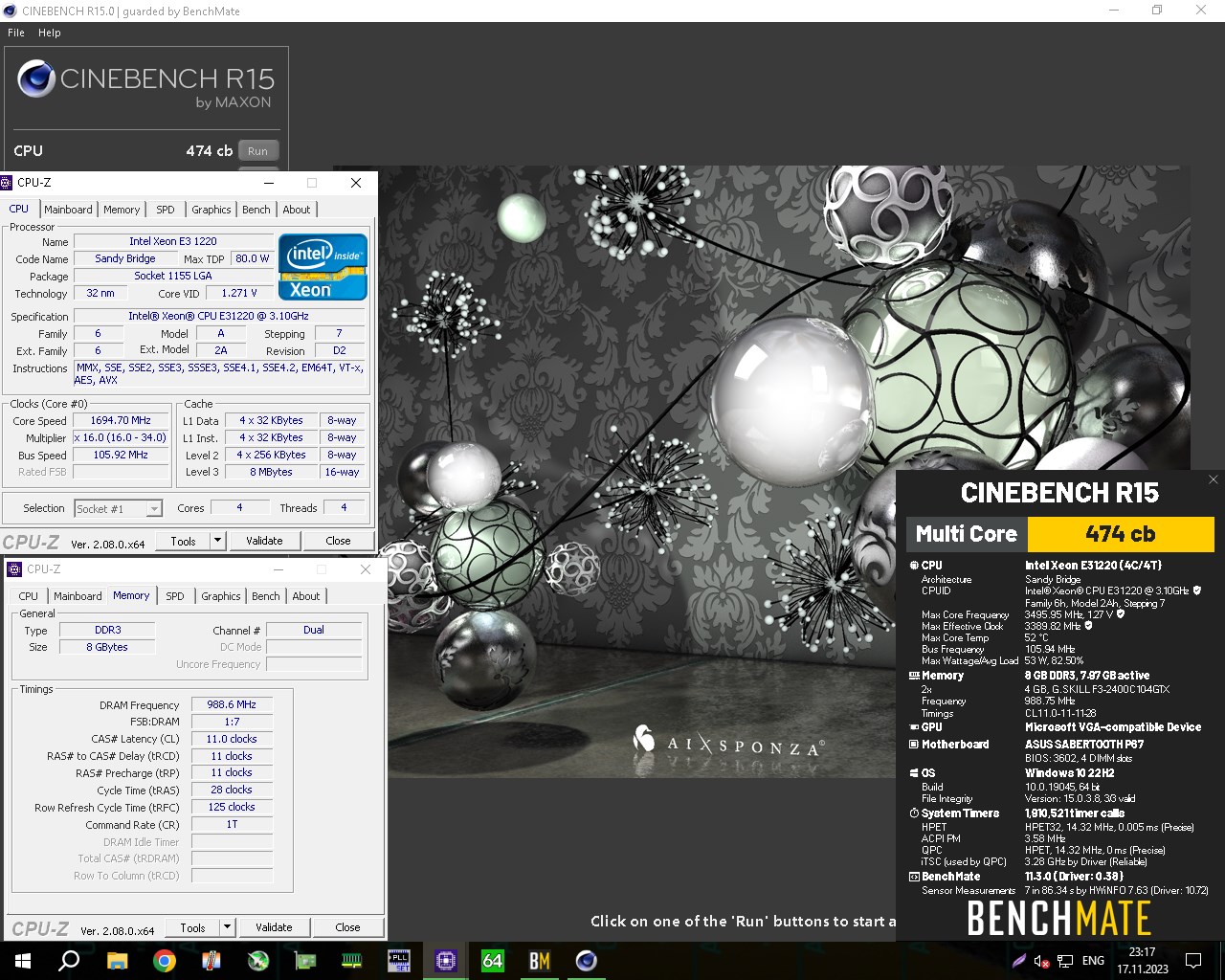This screenshot has width=1225, height=980.
Task: Click the Intel Xeon E3 1220 name field
Action: pyautogui.click(x=173, y=241)
